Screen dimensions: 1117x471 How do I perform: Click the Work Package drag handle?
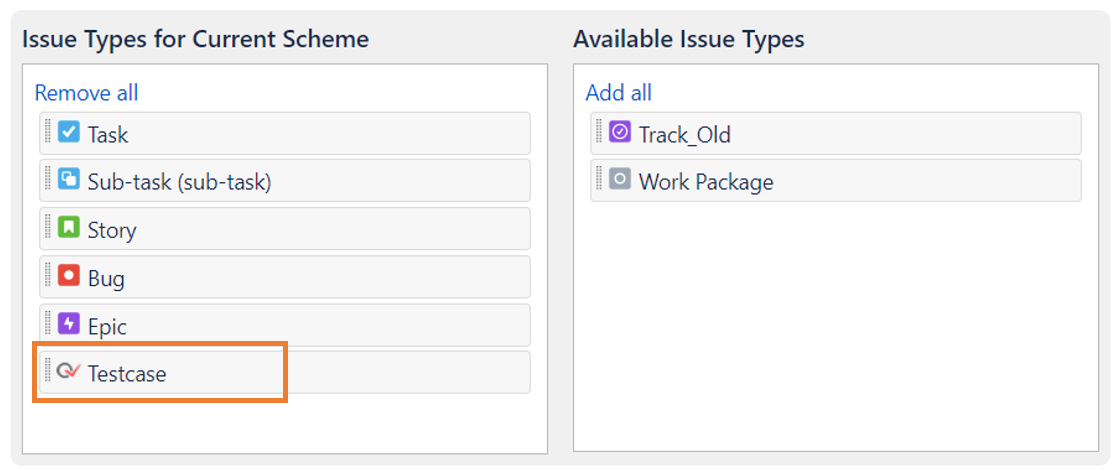[599, 179]
